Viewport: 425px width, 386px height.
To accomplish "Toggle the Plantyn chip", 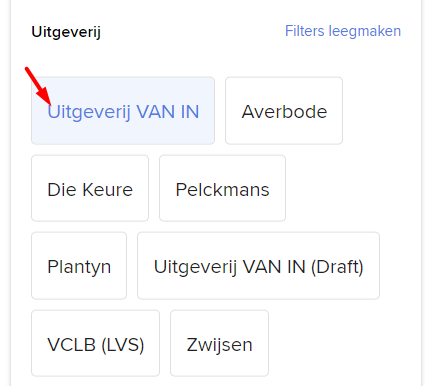I will 79,266.
